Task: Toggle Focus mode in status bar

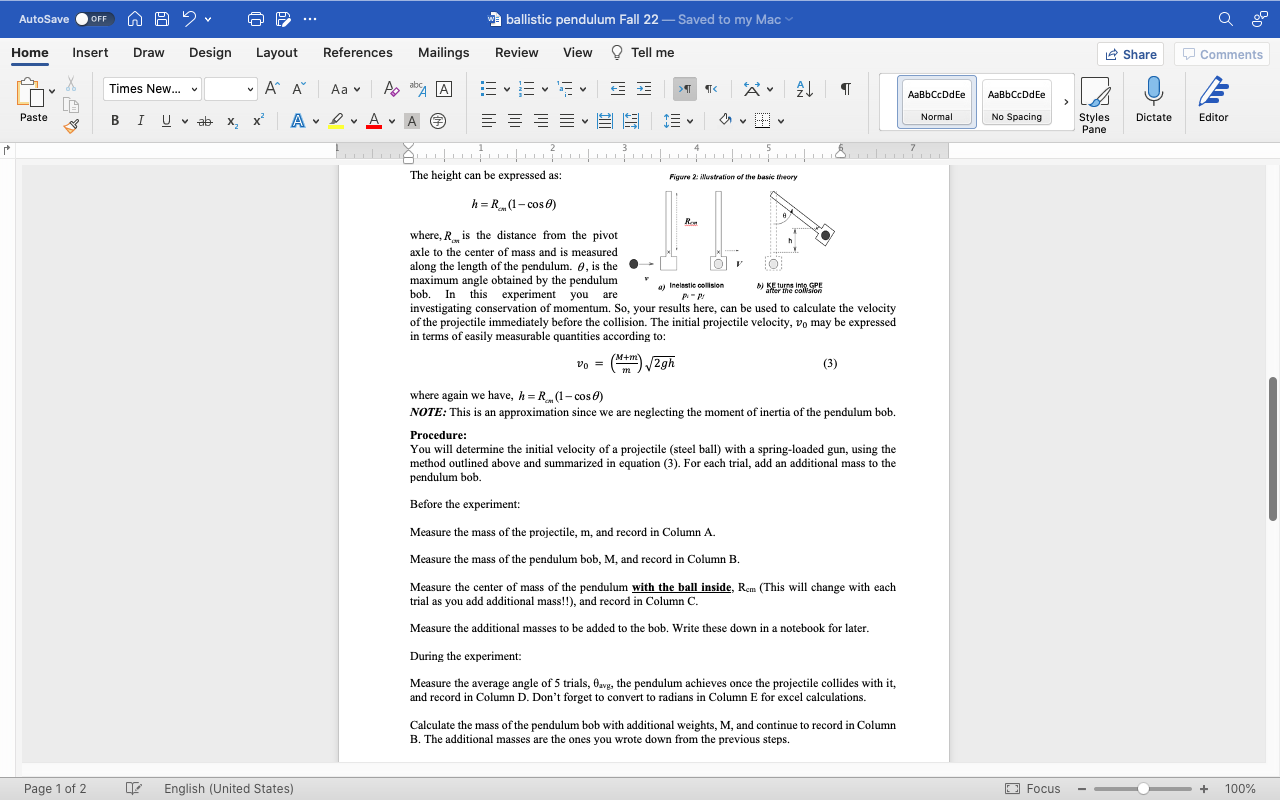Action: coord(1033,789)
